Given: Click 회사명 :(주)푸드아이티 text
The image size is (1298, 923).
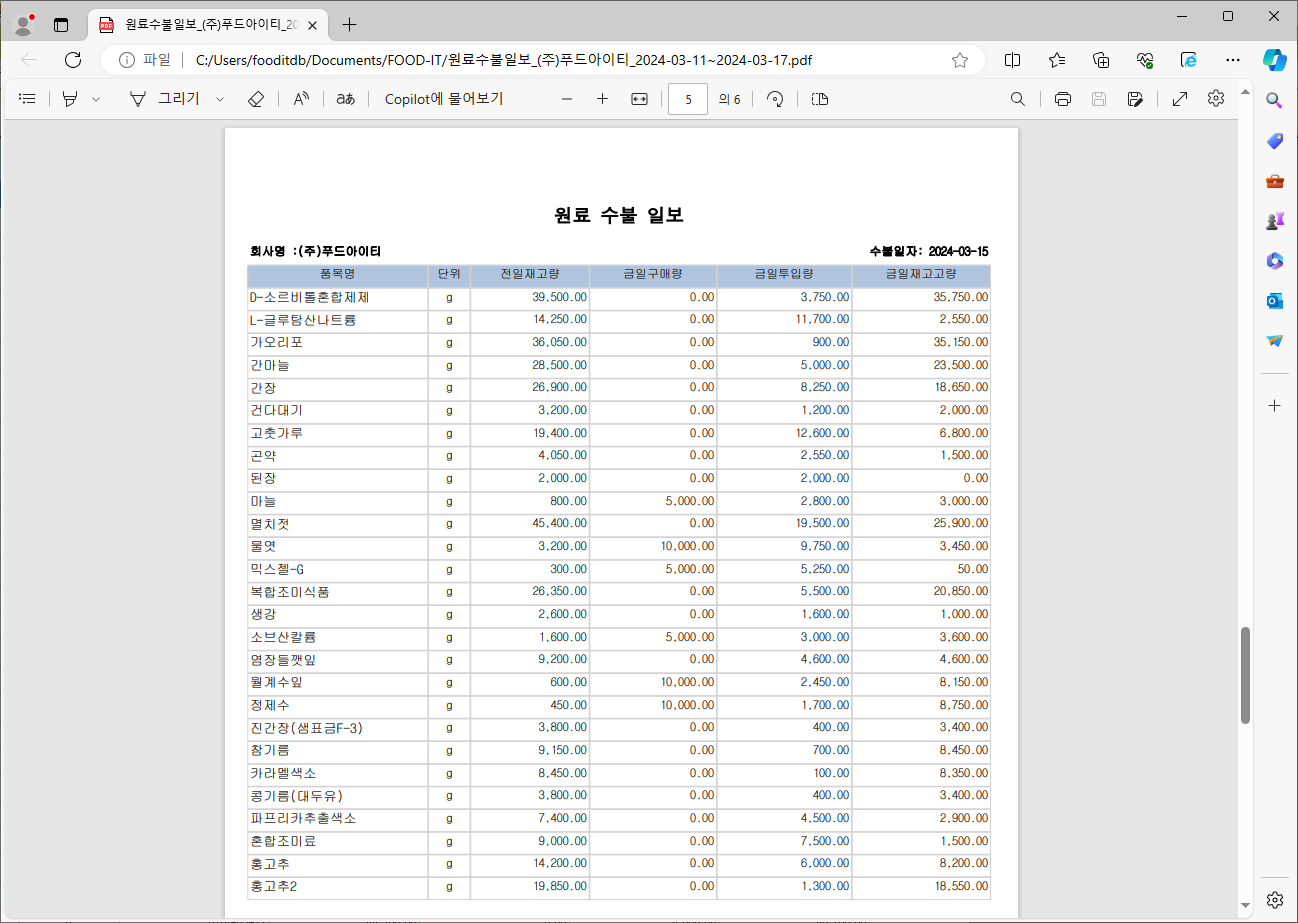Looking at the screenshot, I should point(315,251).
